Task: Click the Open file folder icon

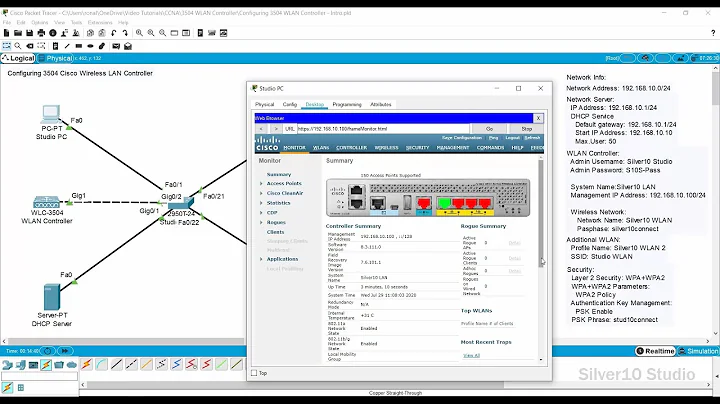Action: 18,33
